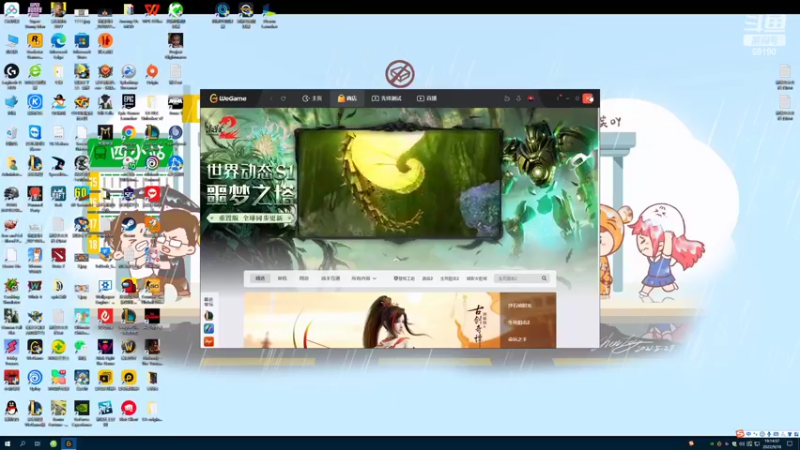The image size is (800, 450).
Task: Open the 古剑奇谭 featured banner
Action: click(371, 320)
